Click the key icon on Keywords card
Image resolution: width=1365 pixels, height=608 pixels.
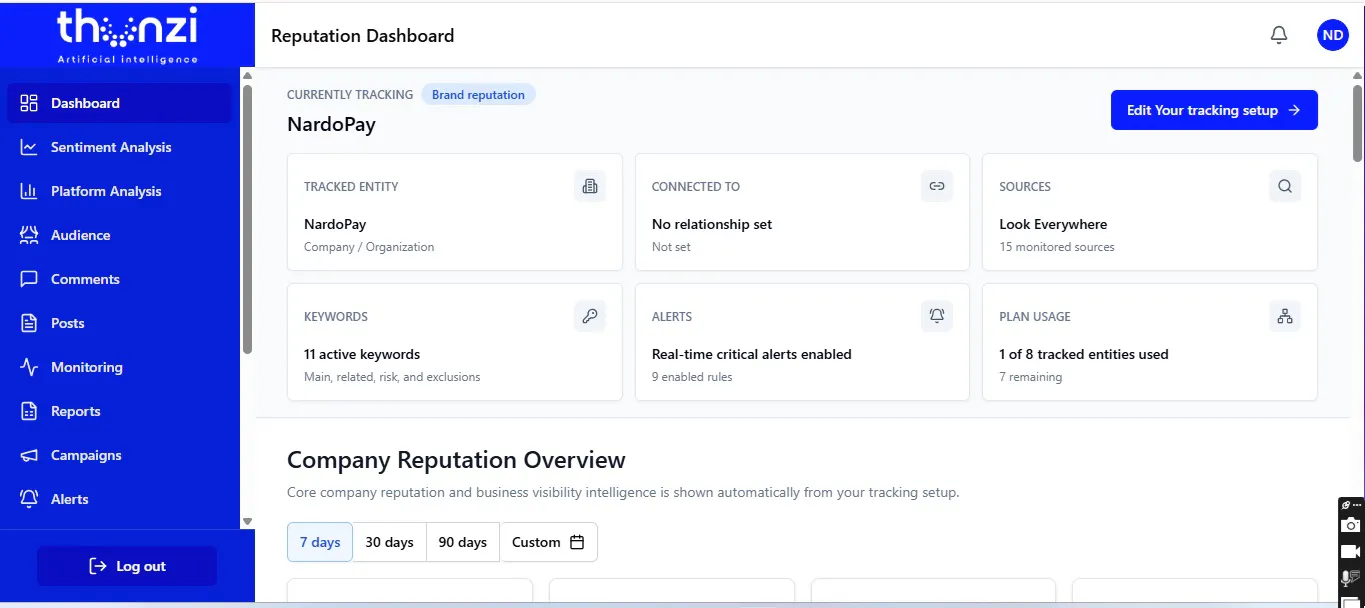click(590, 316)
